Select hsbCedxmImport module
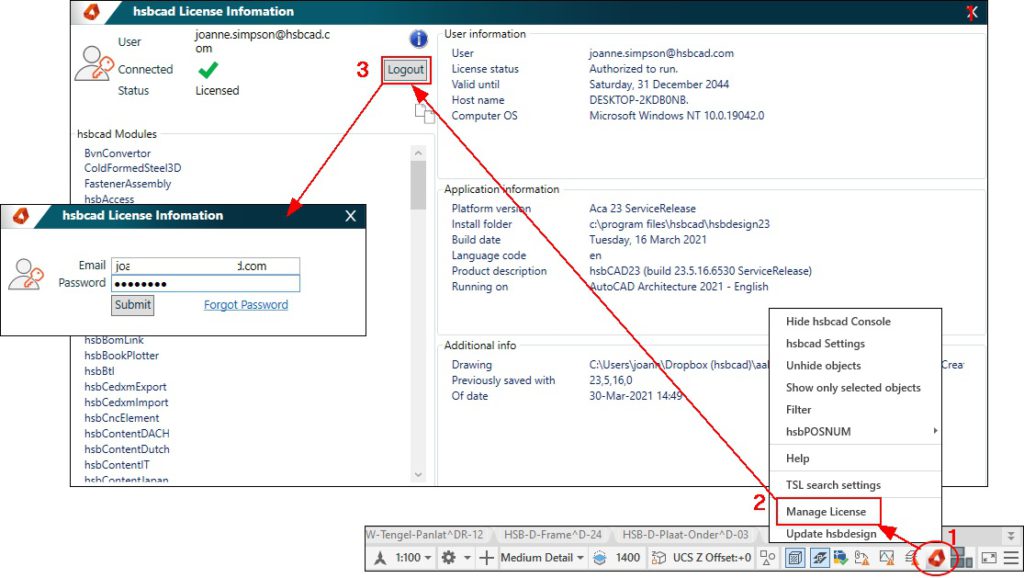 tap(126, 403)
